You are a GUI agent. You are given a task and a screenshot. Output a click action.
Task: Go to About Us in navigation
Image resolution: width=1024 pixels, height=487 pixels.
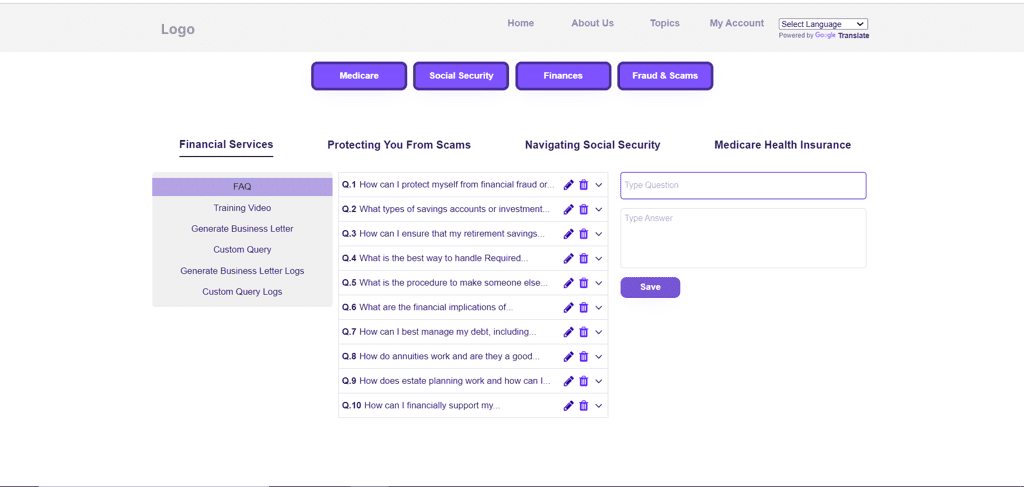(x=592, y=23)
